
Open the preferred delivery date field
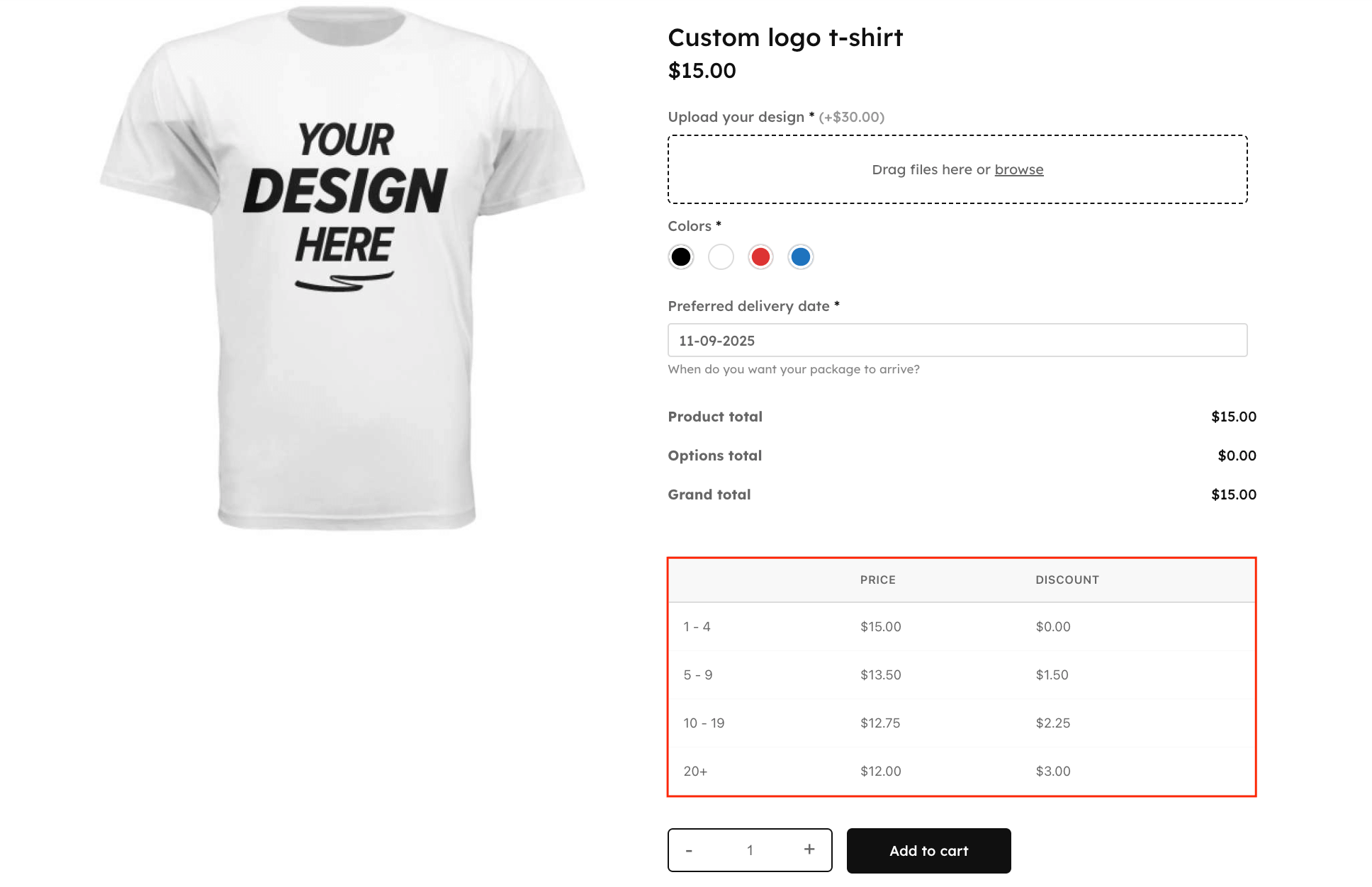point(957,341)
